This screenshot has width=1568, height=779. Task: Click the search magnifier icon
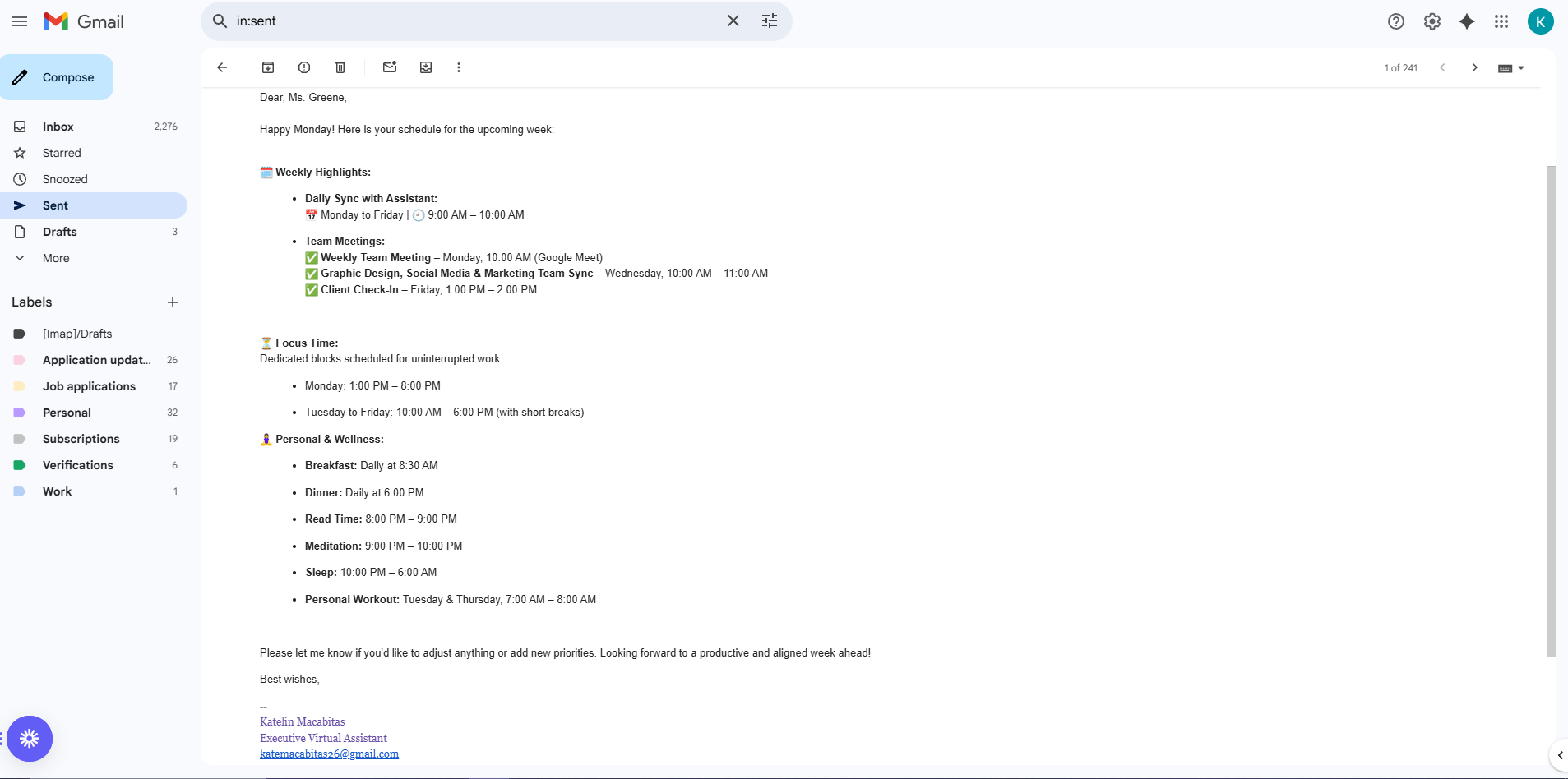point(220,21)
